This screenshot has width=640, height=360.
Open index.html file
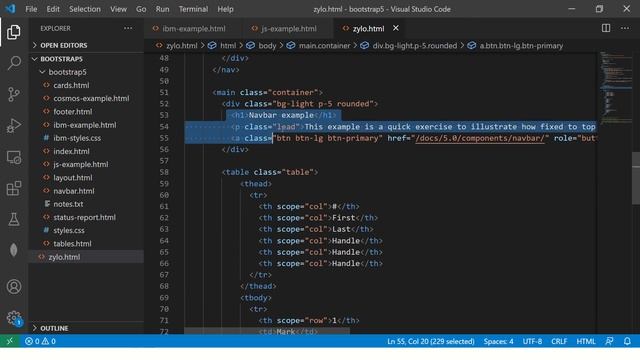[71, 151]
